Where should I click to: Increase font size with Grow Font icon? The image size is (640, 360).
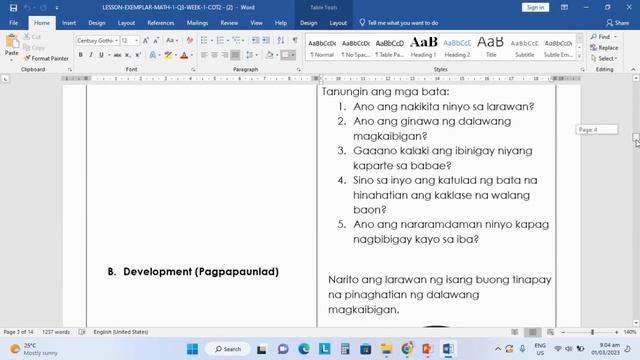point(146,40)
